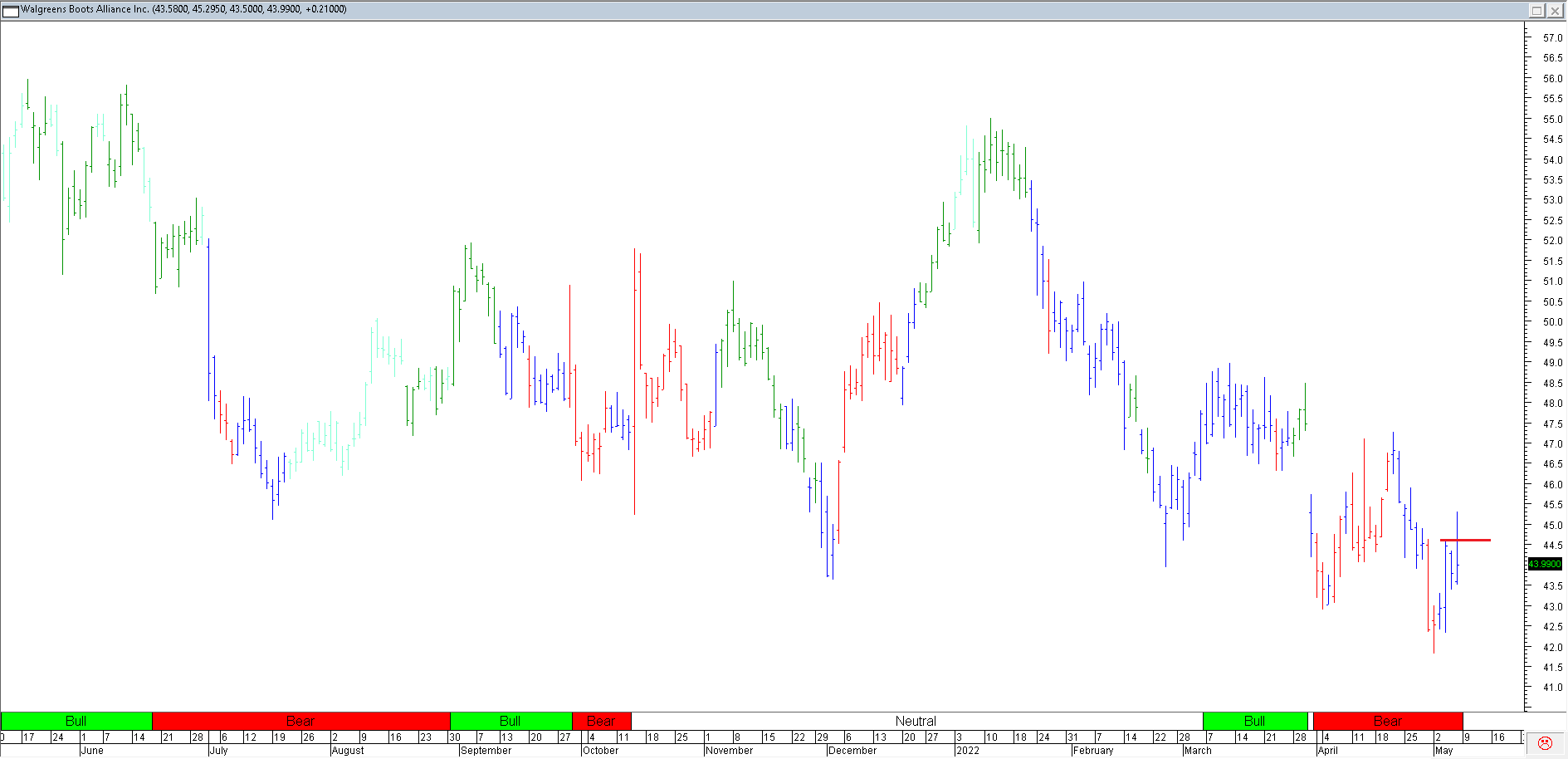Select the Bear ribbon segment above April

tap(1387, 721)
